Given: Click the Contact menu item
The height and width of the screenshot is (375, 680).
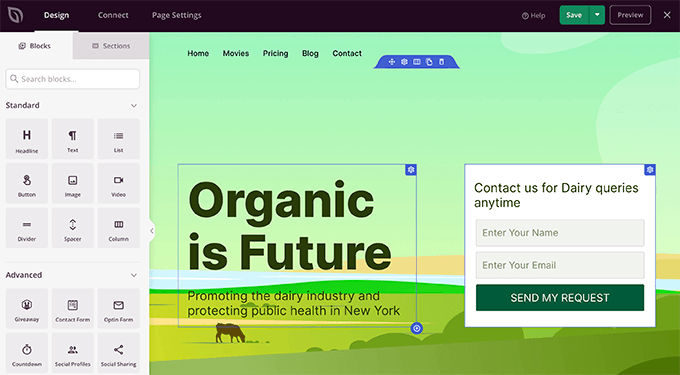Looking at the screenshot, I should pyautogui.click(x=347, y=53).
